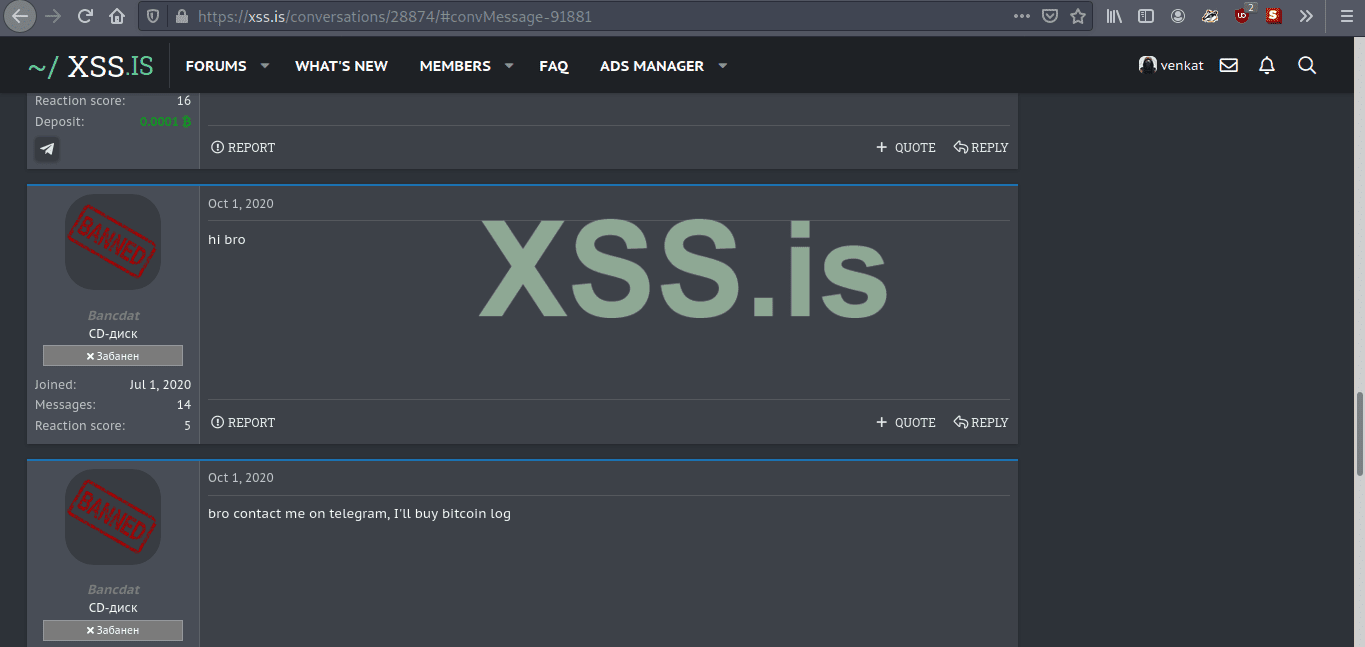Quote the bitcoin log message
The image size is (1365, 647).
point(905,422)
